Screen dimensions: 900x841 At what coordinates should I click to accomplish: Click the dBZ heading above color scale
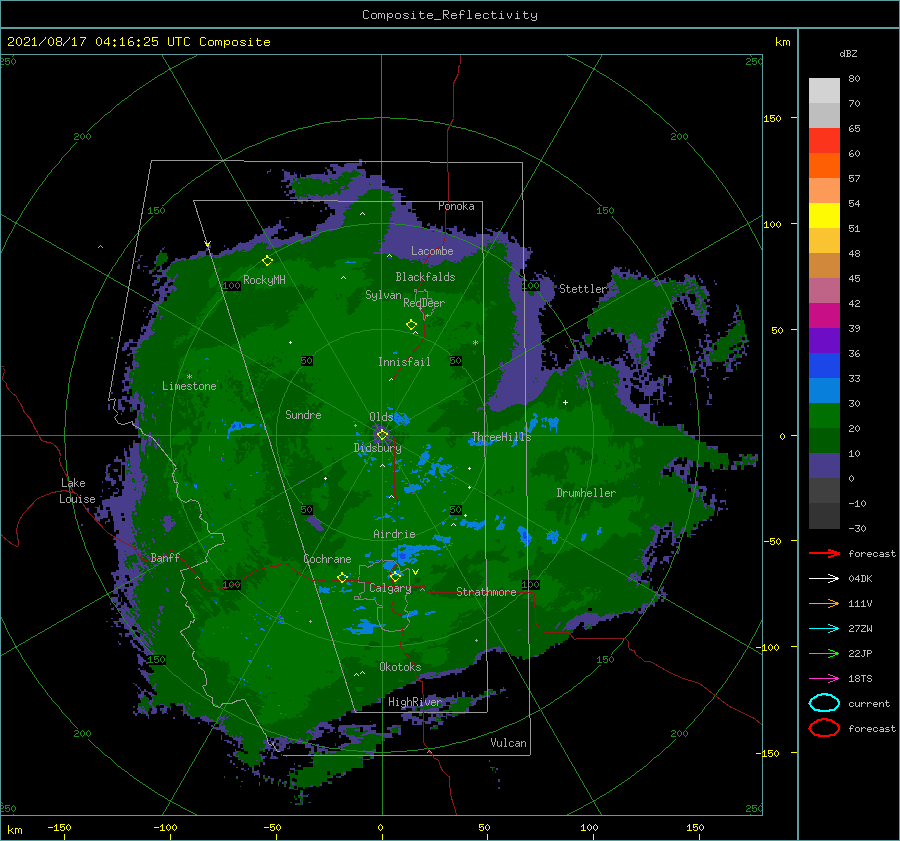pos(848,53)
